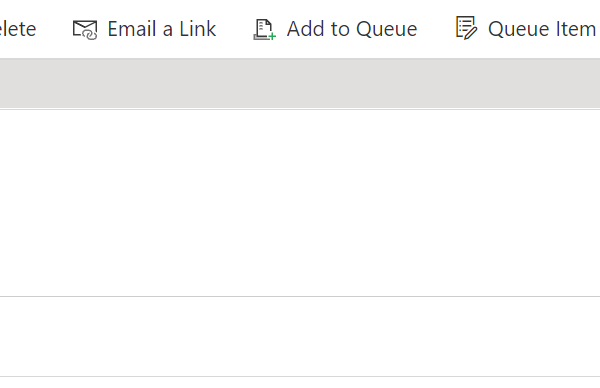Click the partially visible Delete command

coord(18,29)
